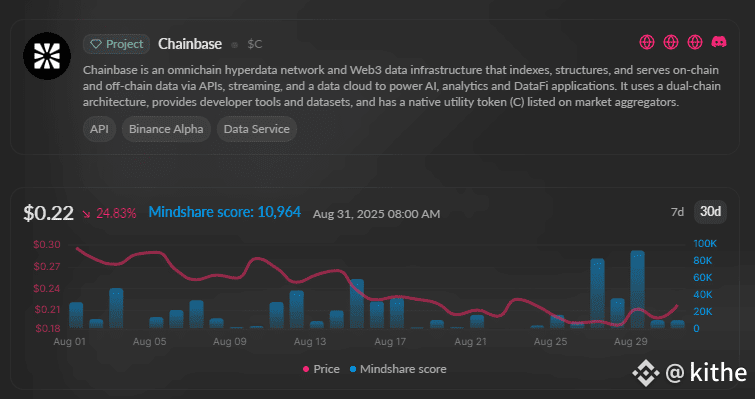
Task: Click the Mindshare score: 10,964 label
Action: pos(224,212)
